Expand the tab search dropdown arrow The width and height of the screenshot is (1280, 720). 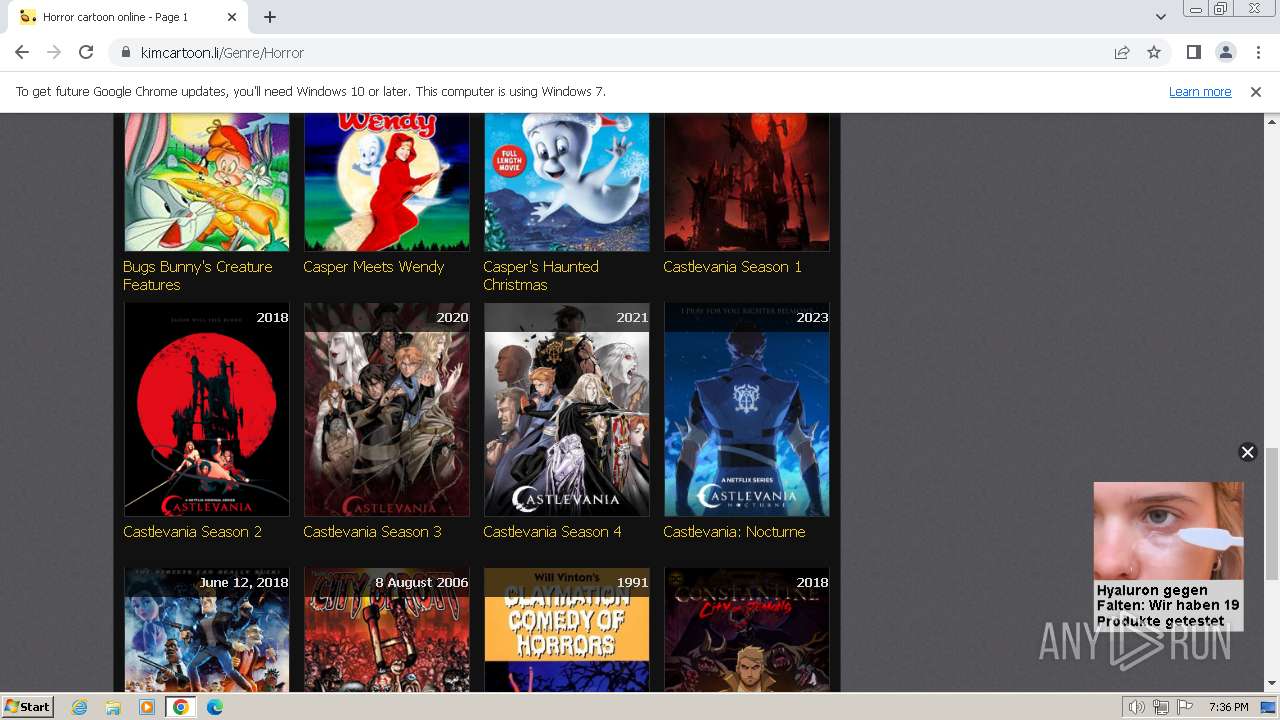(x=1160, y=17)
